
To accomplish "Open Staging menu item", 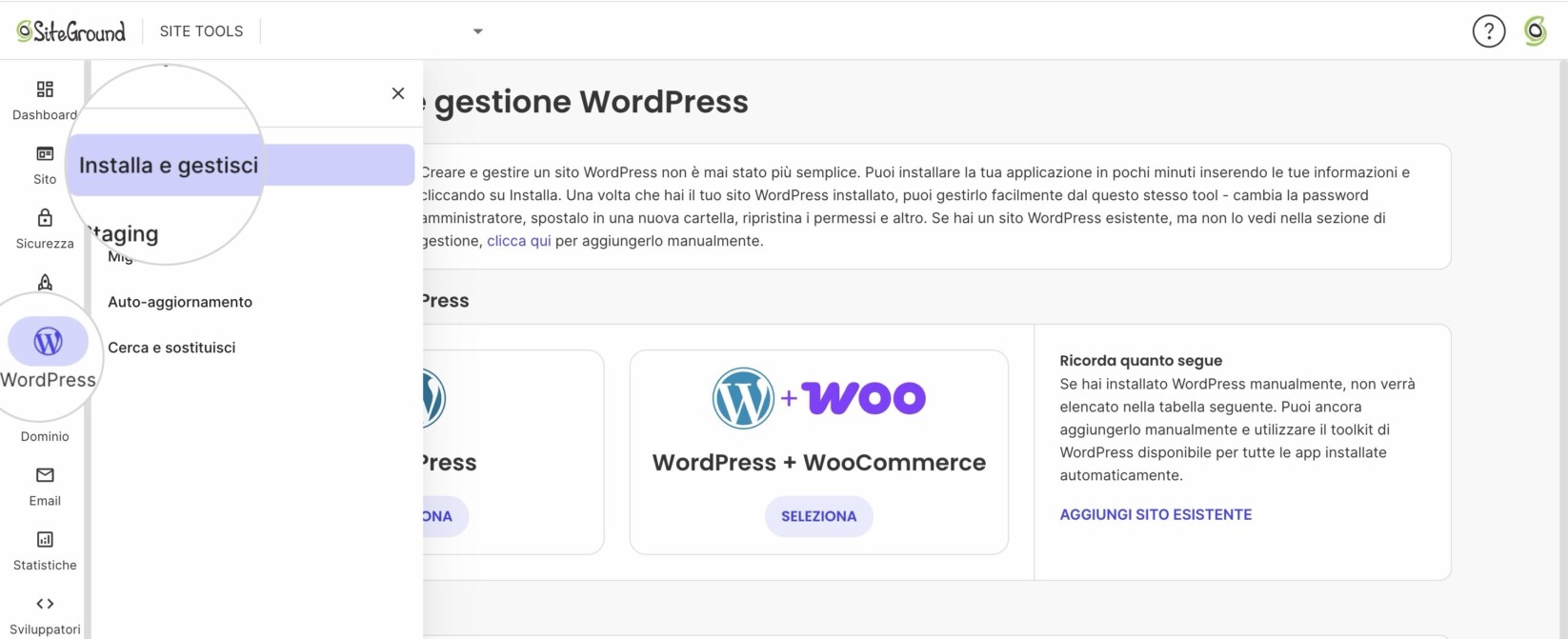I will point(124,233).
